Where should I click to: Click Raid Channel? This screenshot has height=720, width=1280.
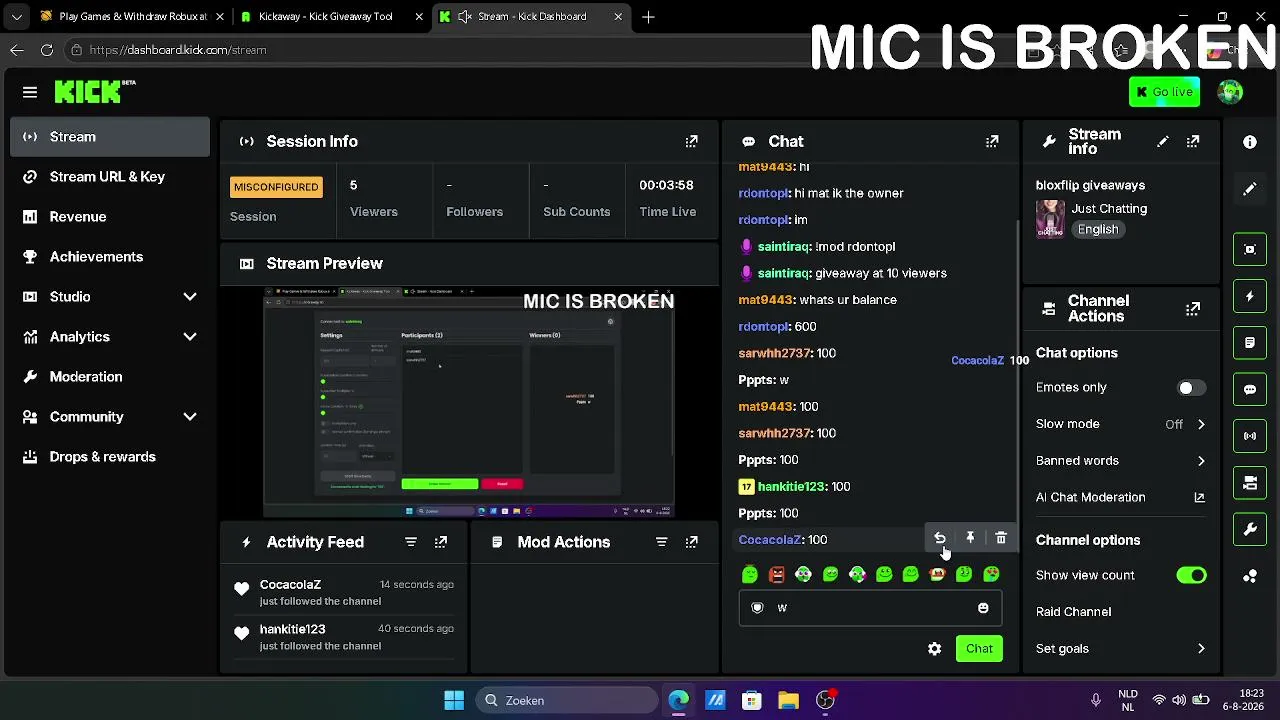pyautogui.click(x=1073, y=612)
